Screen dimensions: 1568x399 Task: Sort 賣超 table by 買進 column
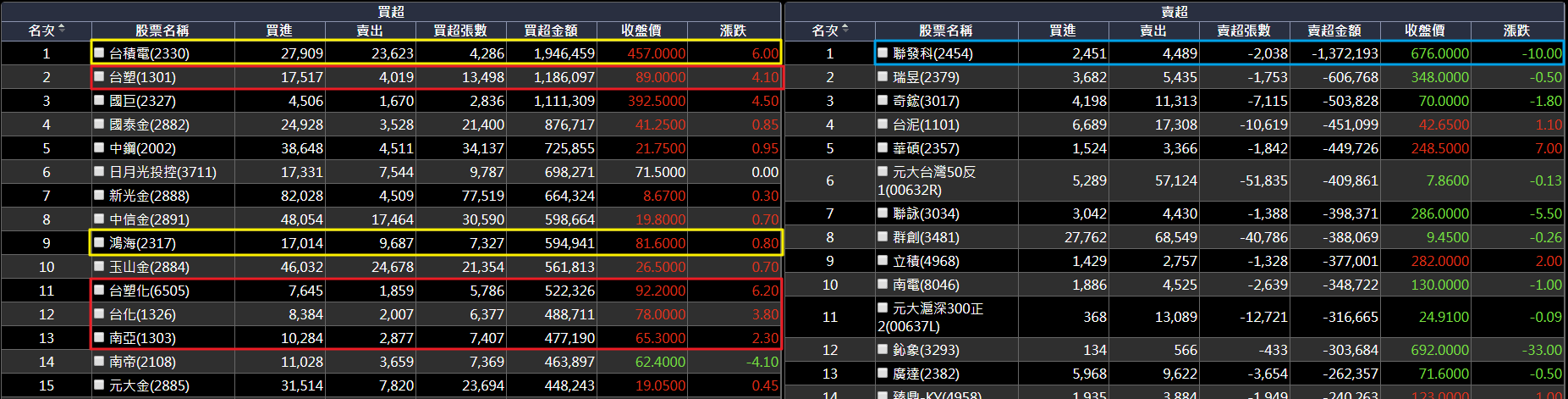[x=1063, y=30]
